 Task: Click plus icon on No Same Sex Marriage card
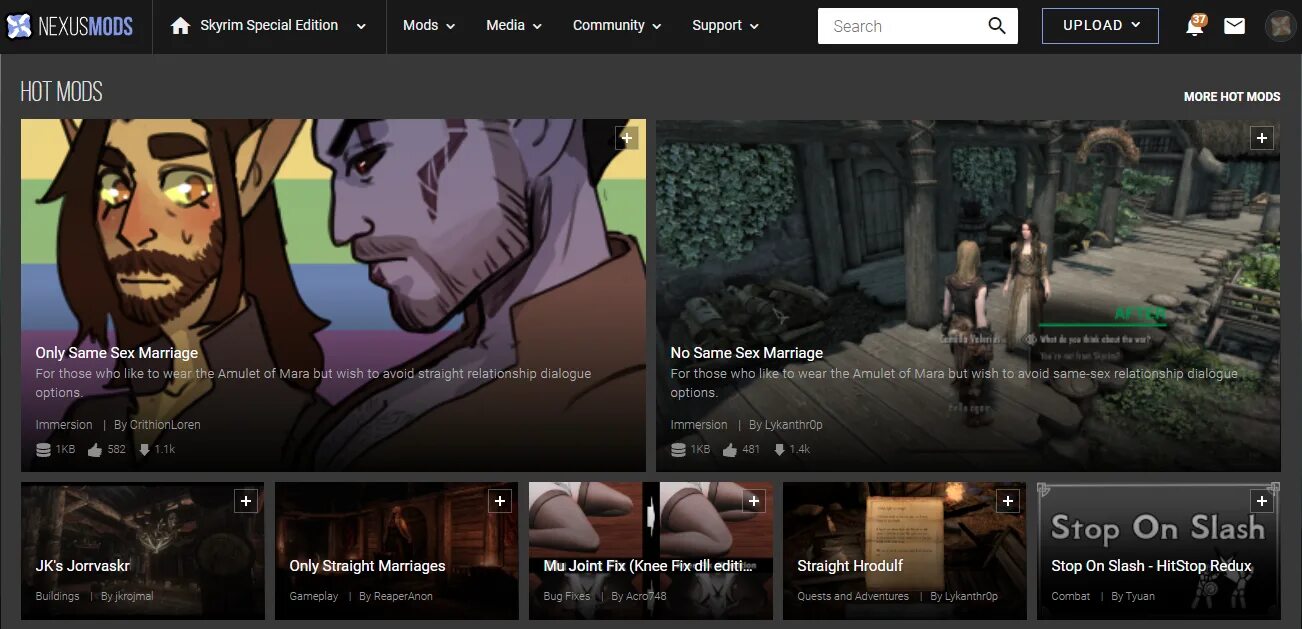[x=1262, y=138]
